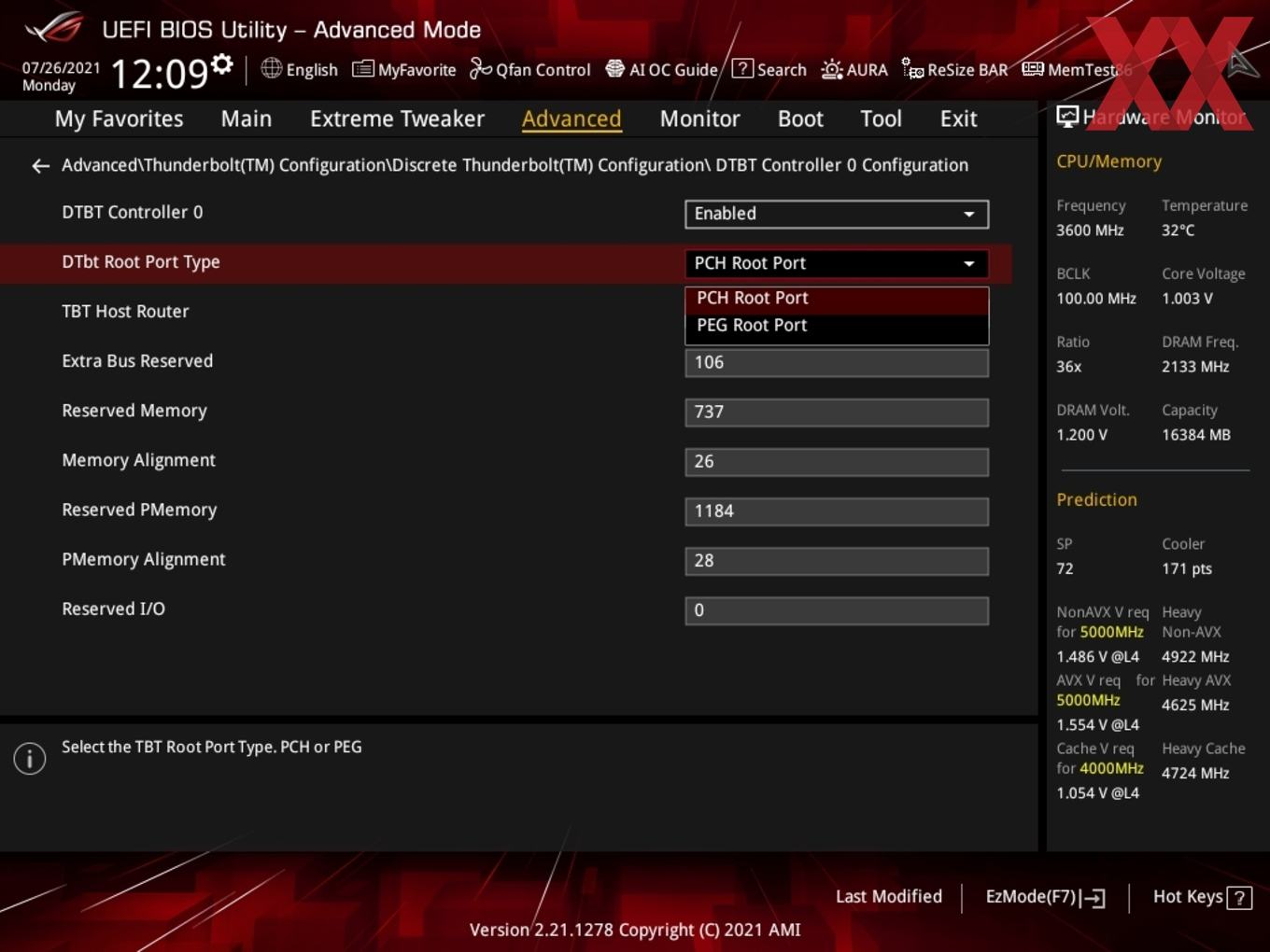Viewport: 1270px width, 952px height.
Task: Click the Memory Alignment field
Action: click(837, 462)
